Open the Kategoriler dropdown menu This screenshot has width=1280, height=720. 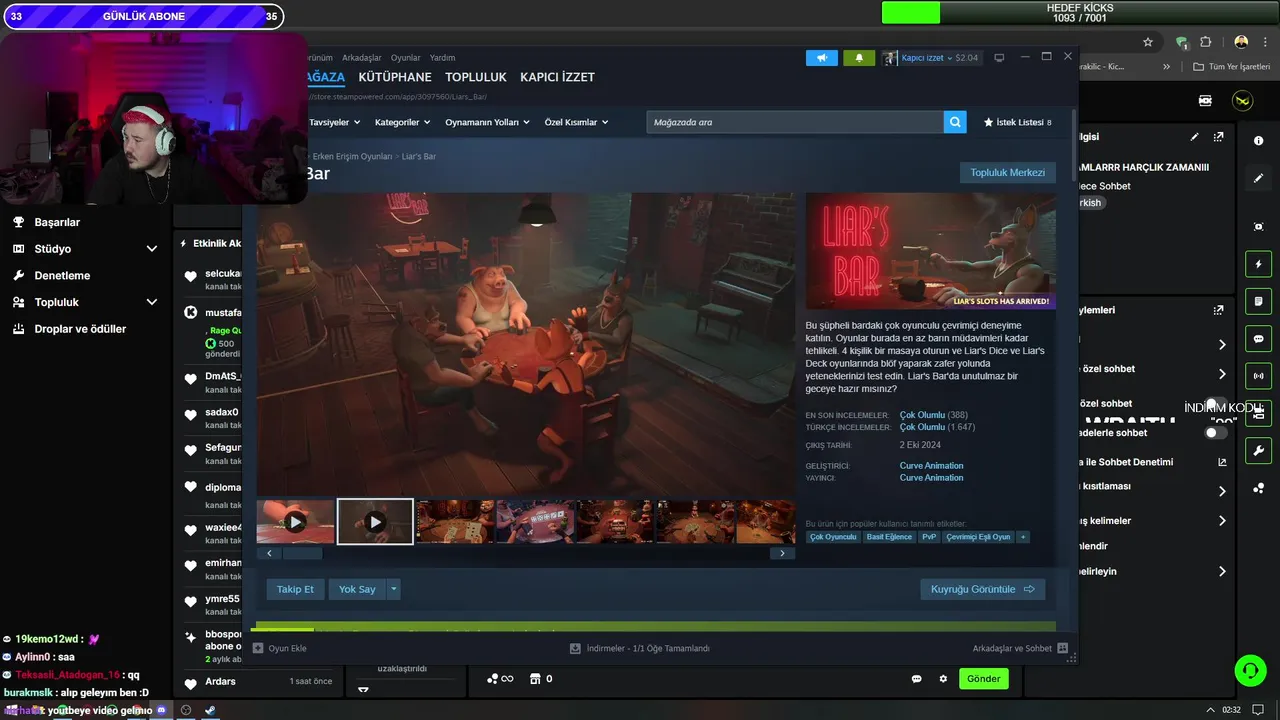tap(402, 122)
